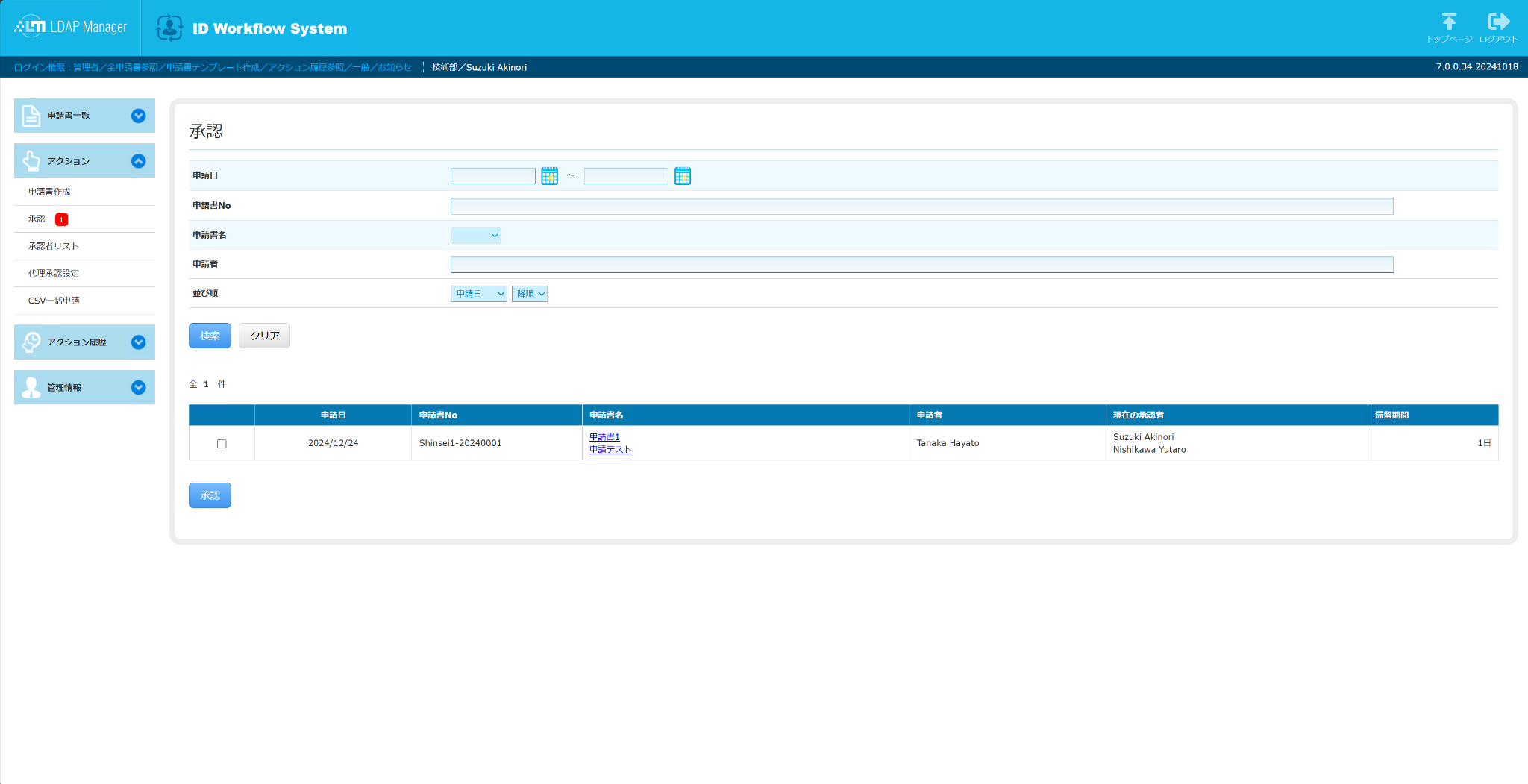This screenshot has width=1528, height=784.
Task: Open 申請書作成 in the sidebar
Action: click(x=49, y=192)
